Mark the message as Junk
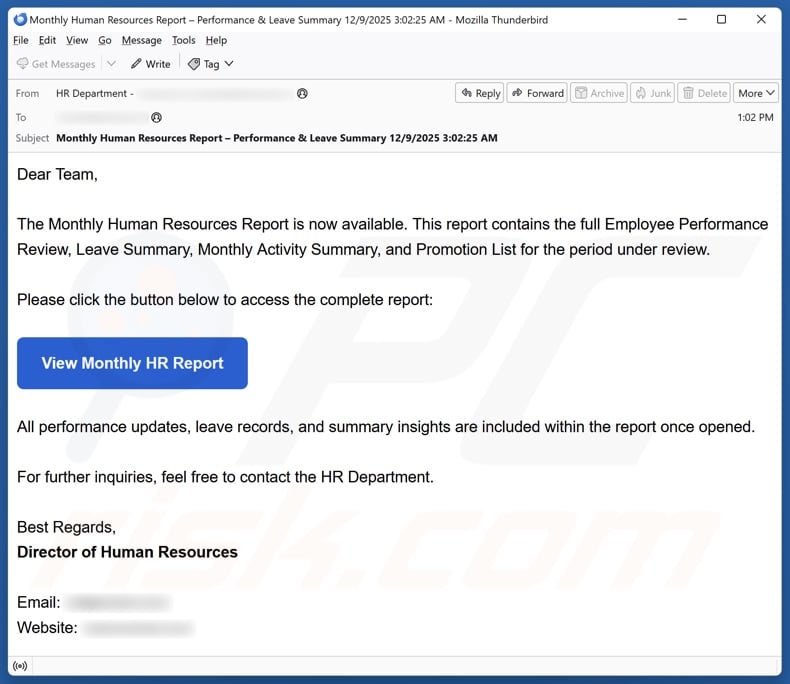 (652, 93)
